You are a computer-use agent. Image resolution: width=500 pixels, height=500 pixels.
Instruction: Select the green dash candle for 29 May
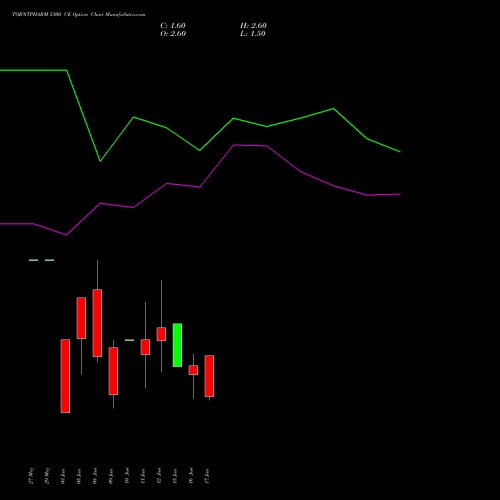(x=49, y=260)
